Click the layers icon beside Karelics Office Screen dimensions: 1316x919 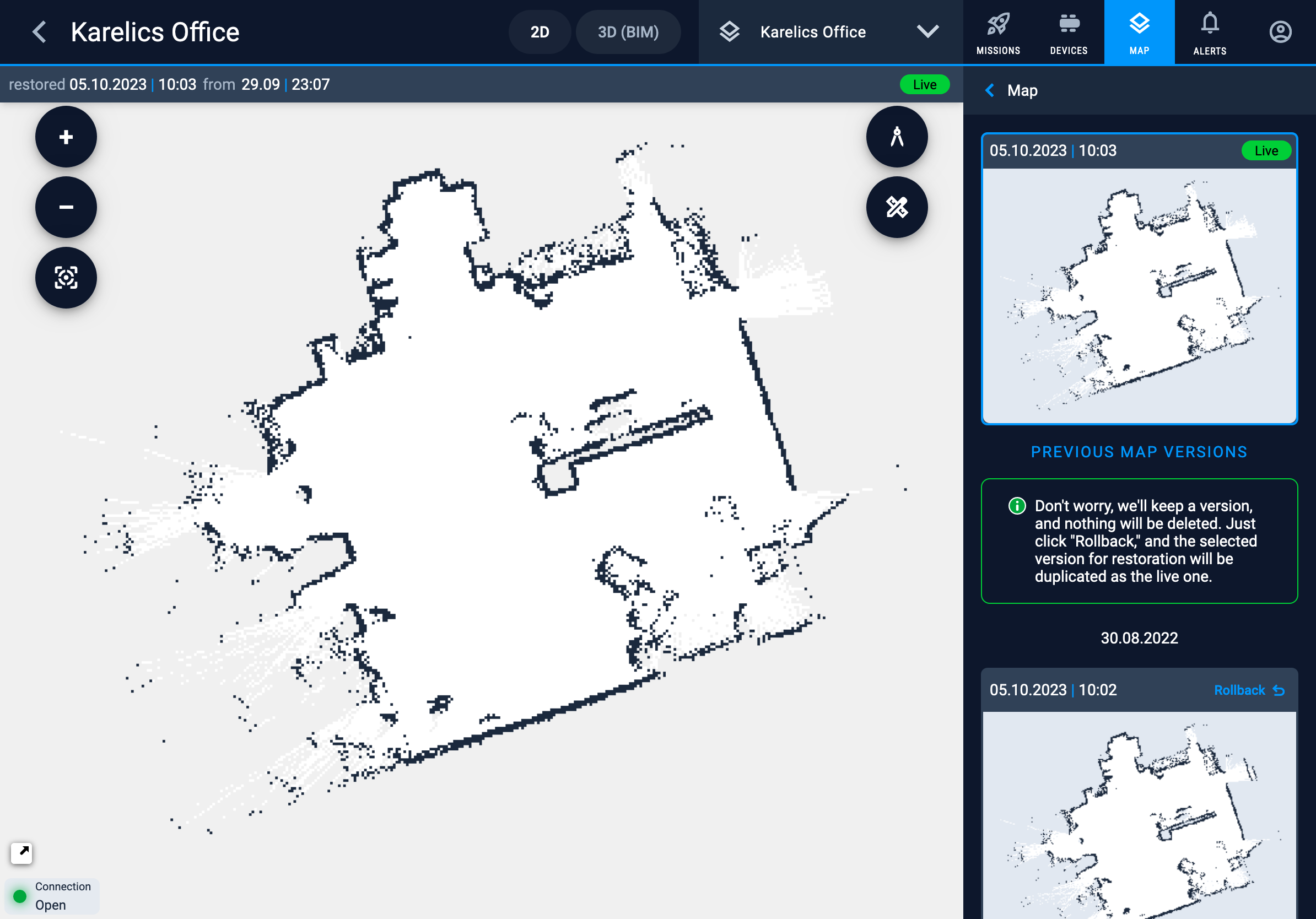(x=729, y=32)
